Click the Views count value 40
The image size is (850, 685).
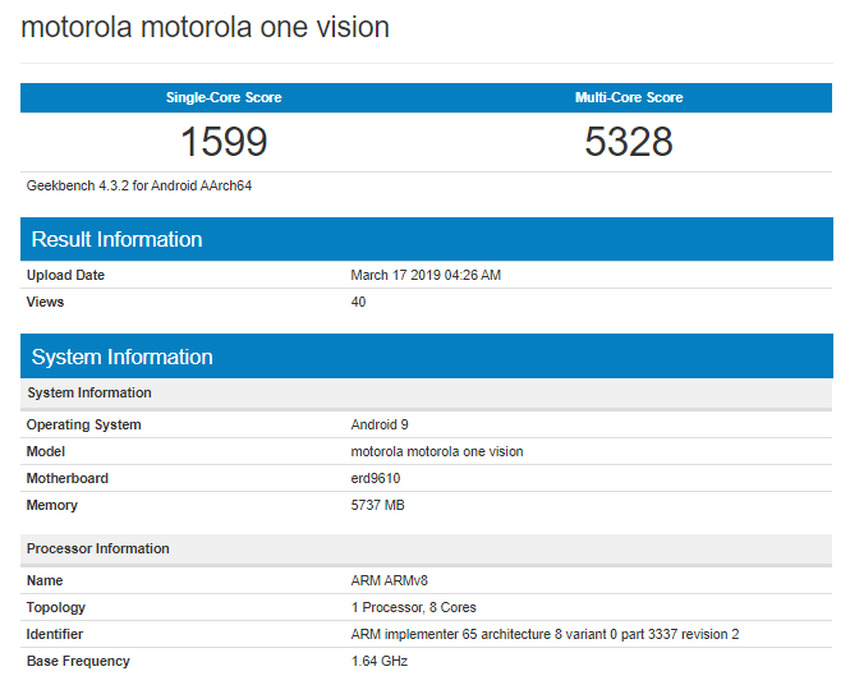(358, 302)
